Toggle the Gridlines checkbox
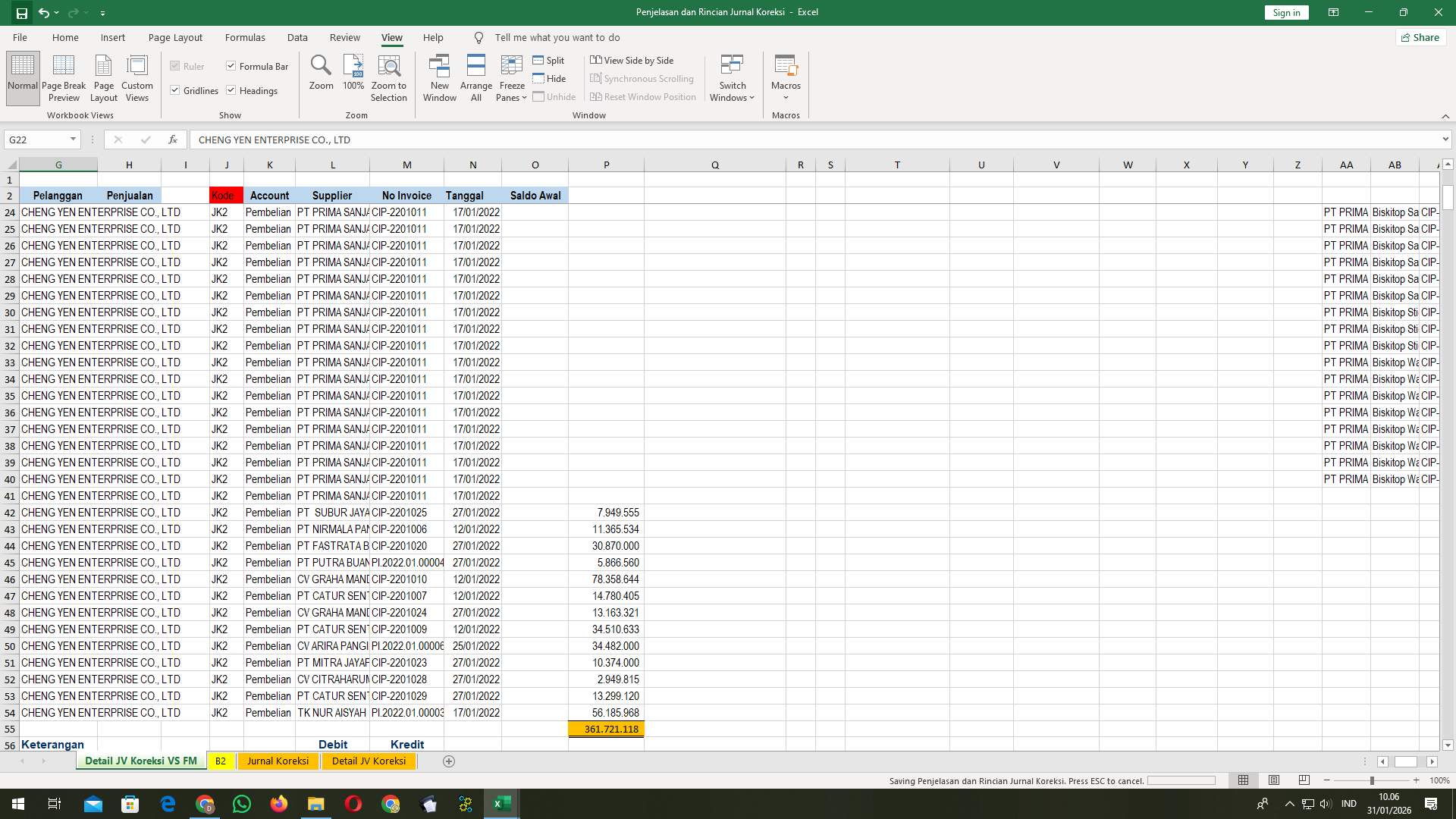 (x=176, y=90)
